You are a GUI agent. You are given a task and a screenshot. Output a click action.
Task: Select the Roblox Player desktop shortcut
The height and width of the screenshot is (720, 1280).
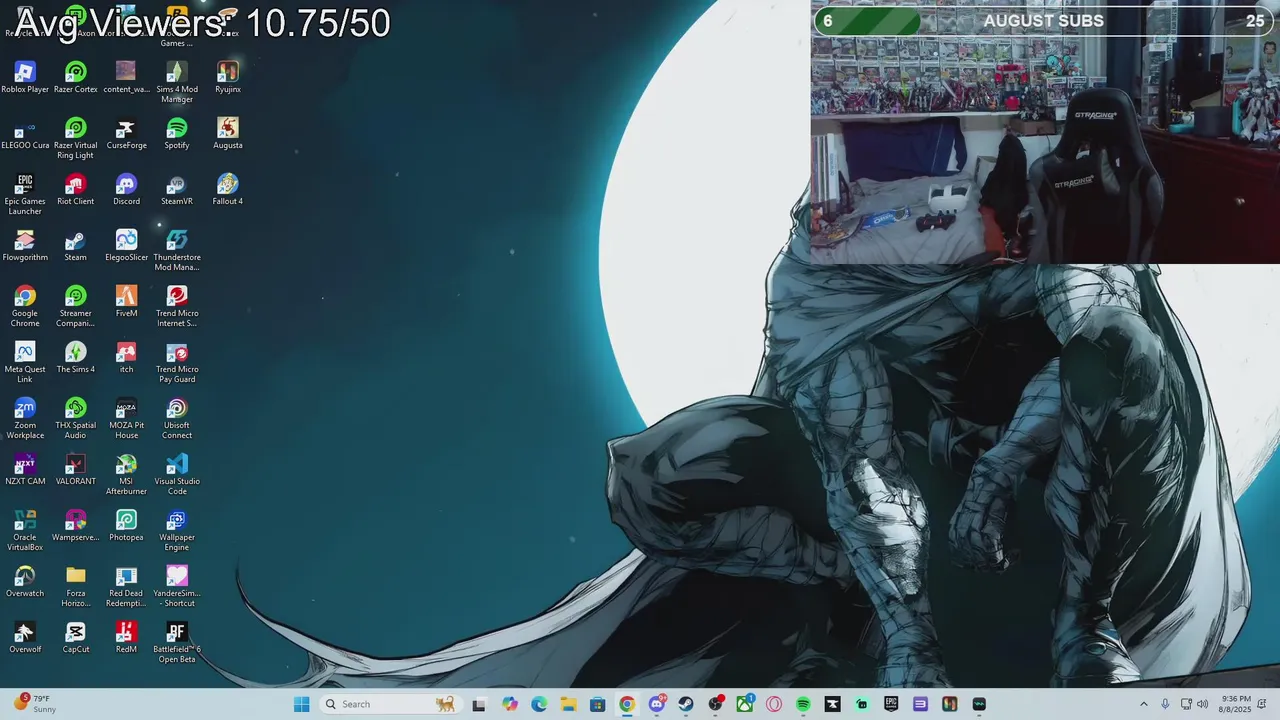click(x=25, y=77)
